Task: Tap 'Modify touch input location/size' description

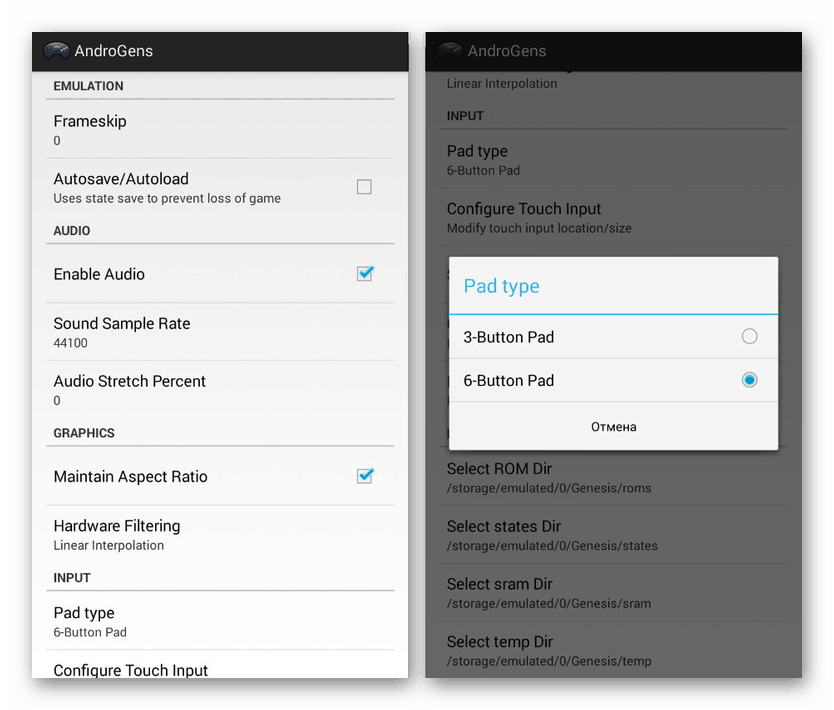Action: (x=539, y=228)
